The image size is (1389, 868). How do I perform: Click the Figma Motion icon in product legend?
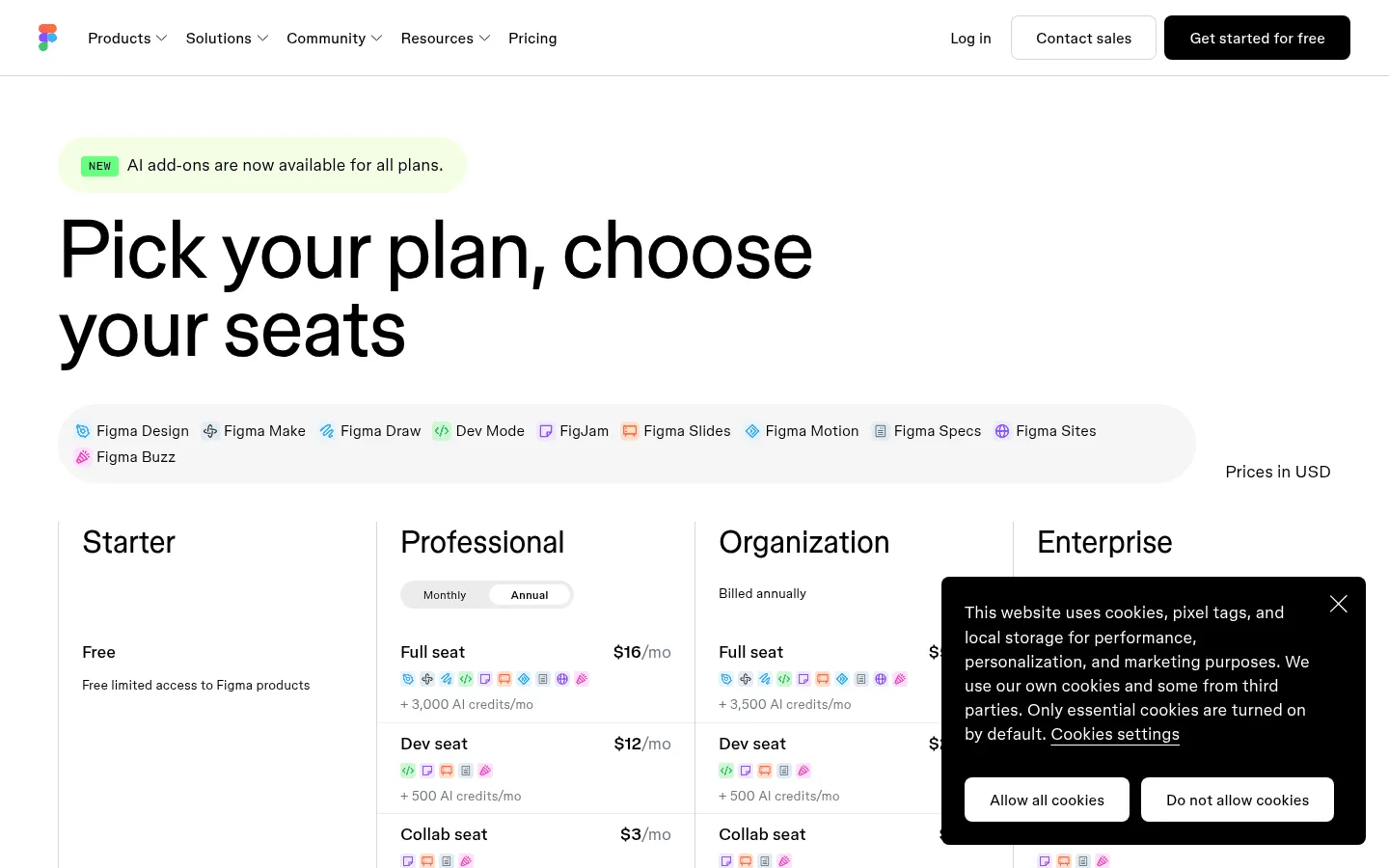(752, 431)
